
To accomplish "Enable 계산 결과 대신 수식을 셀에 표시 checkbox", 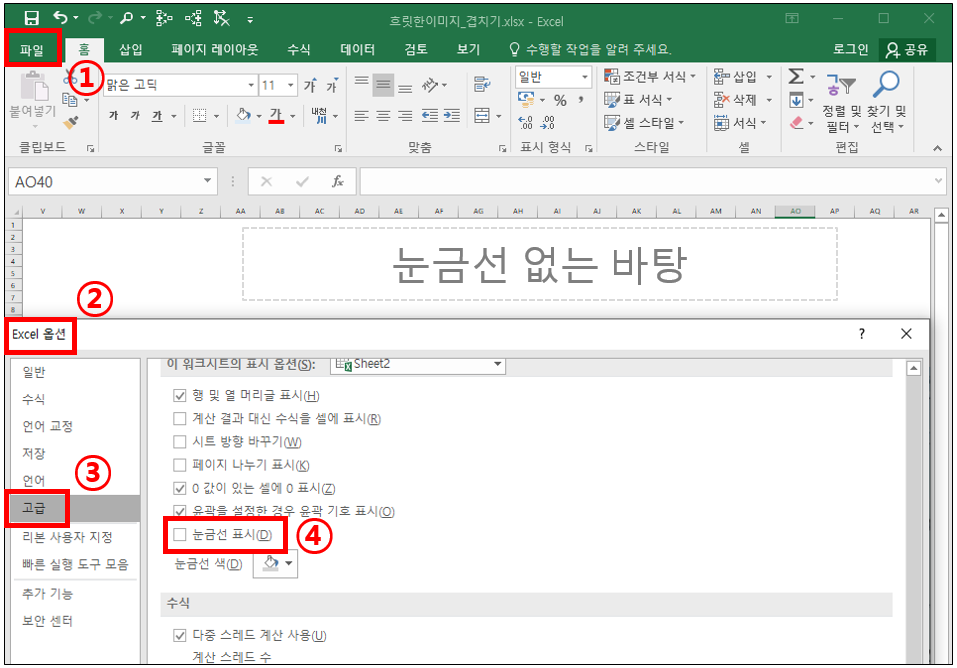I will (179, 419).
